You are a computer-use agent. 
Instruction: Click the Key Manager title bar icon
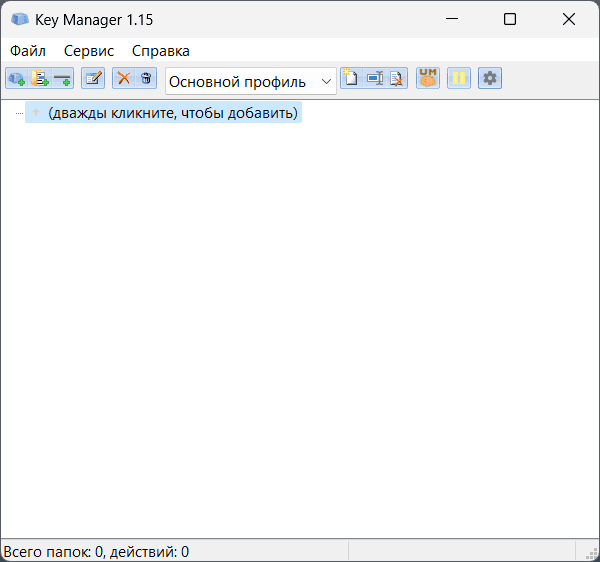20,19
